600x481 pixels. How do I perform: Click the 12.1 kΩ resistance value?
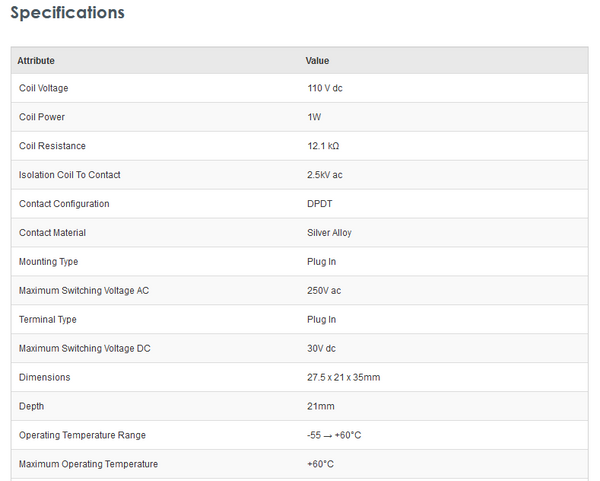point(325,146)
